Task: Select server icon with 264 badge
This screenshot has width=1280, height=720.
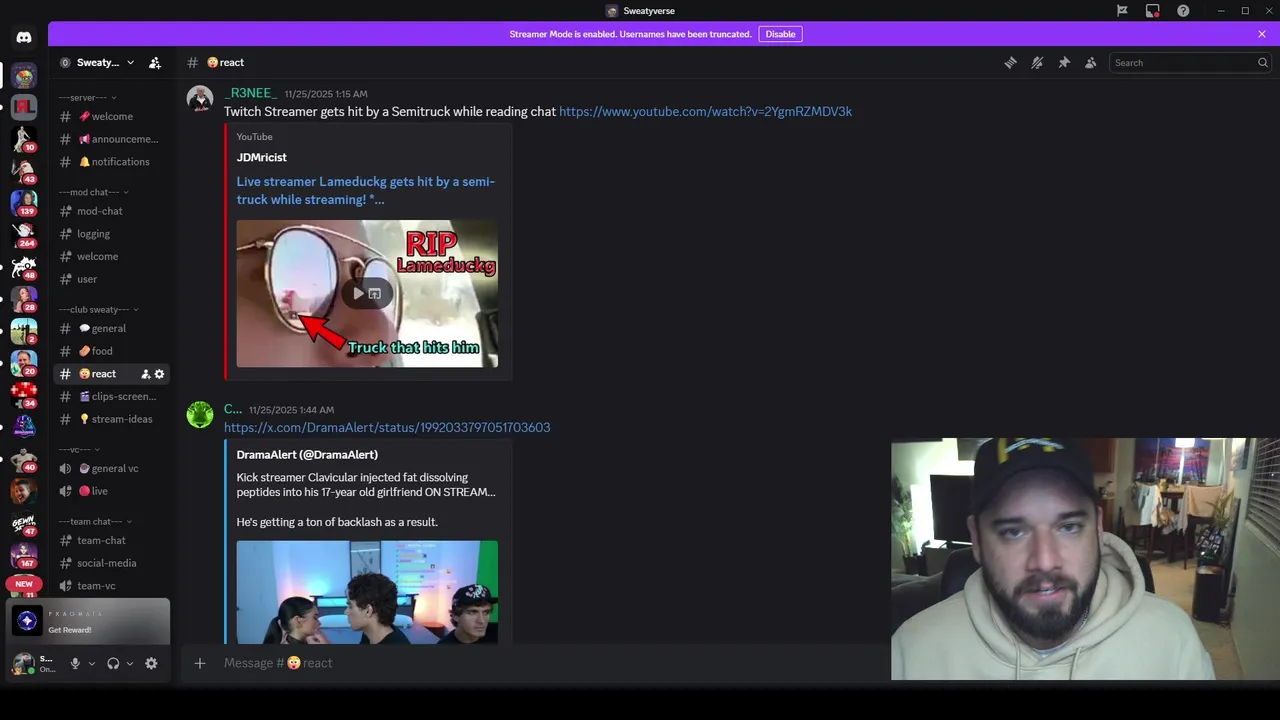Action: (x=24, y=234)
